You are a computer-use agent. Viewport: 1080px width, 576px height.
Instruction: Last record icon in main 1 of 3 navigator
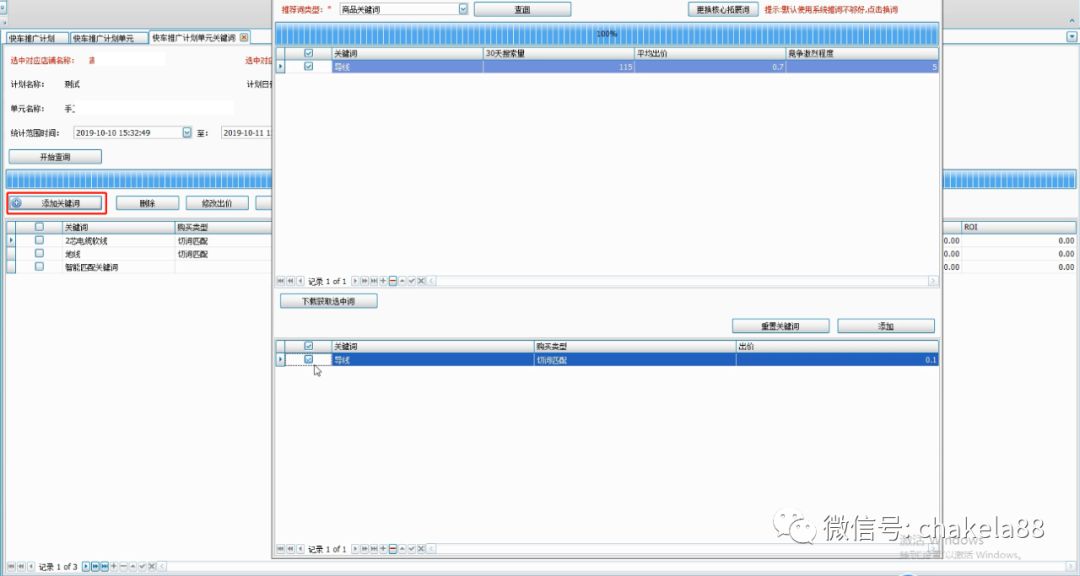tap(105, 566)
